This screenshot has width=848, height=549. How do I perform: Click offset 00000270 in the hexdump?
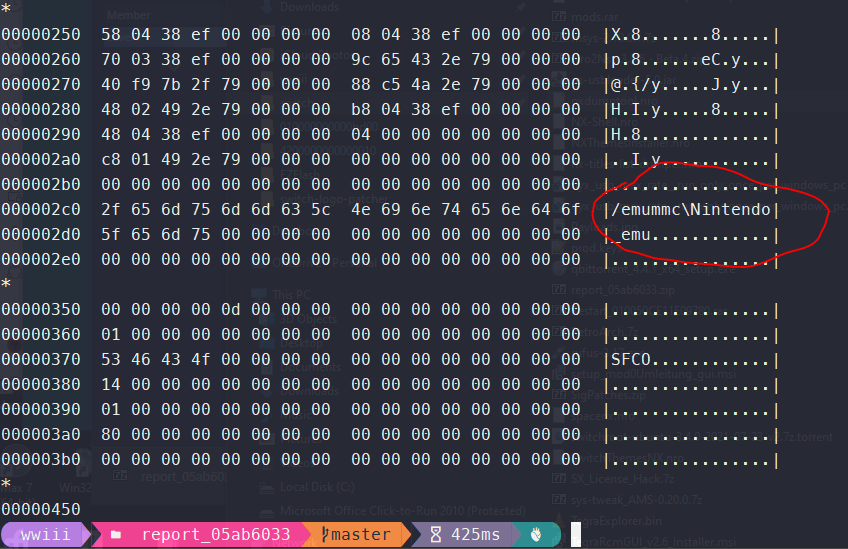pos(41,84)
